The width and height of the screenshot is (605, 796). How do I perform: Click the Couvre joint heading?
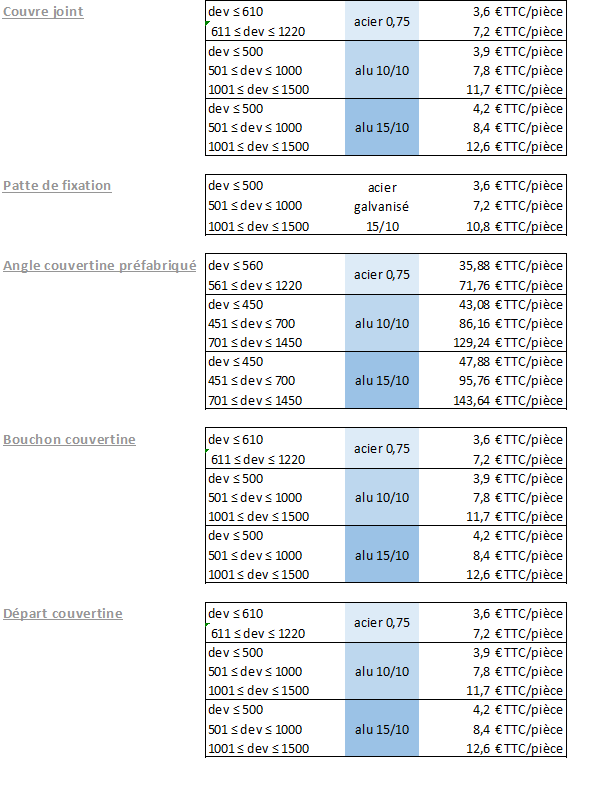(44, 12)
